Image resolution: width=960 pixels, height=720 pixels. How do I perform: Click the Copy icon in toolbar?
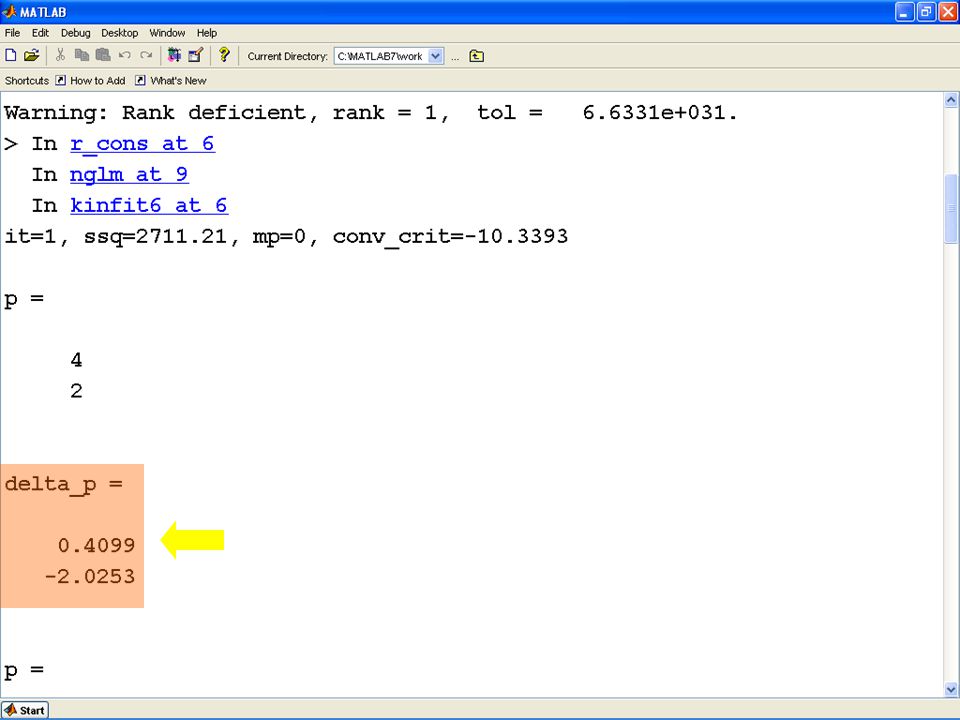81,56
